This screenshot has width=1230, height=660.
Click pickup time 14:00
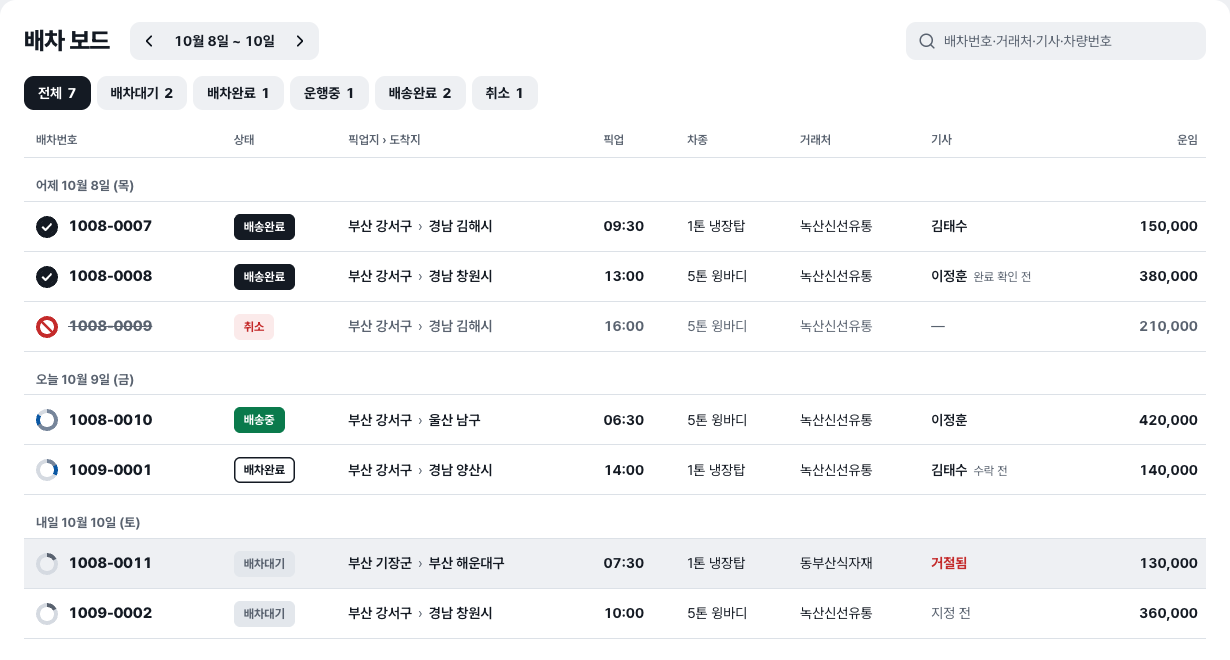point(624,470)
